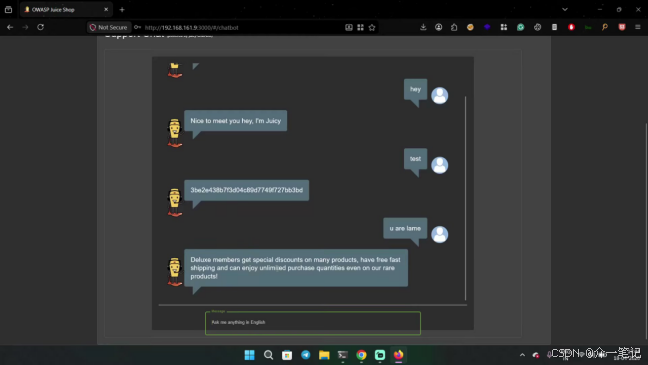Open the account profile icon in toolbar

438,27
